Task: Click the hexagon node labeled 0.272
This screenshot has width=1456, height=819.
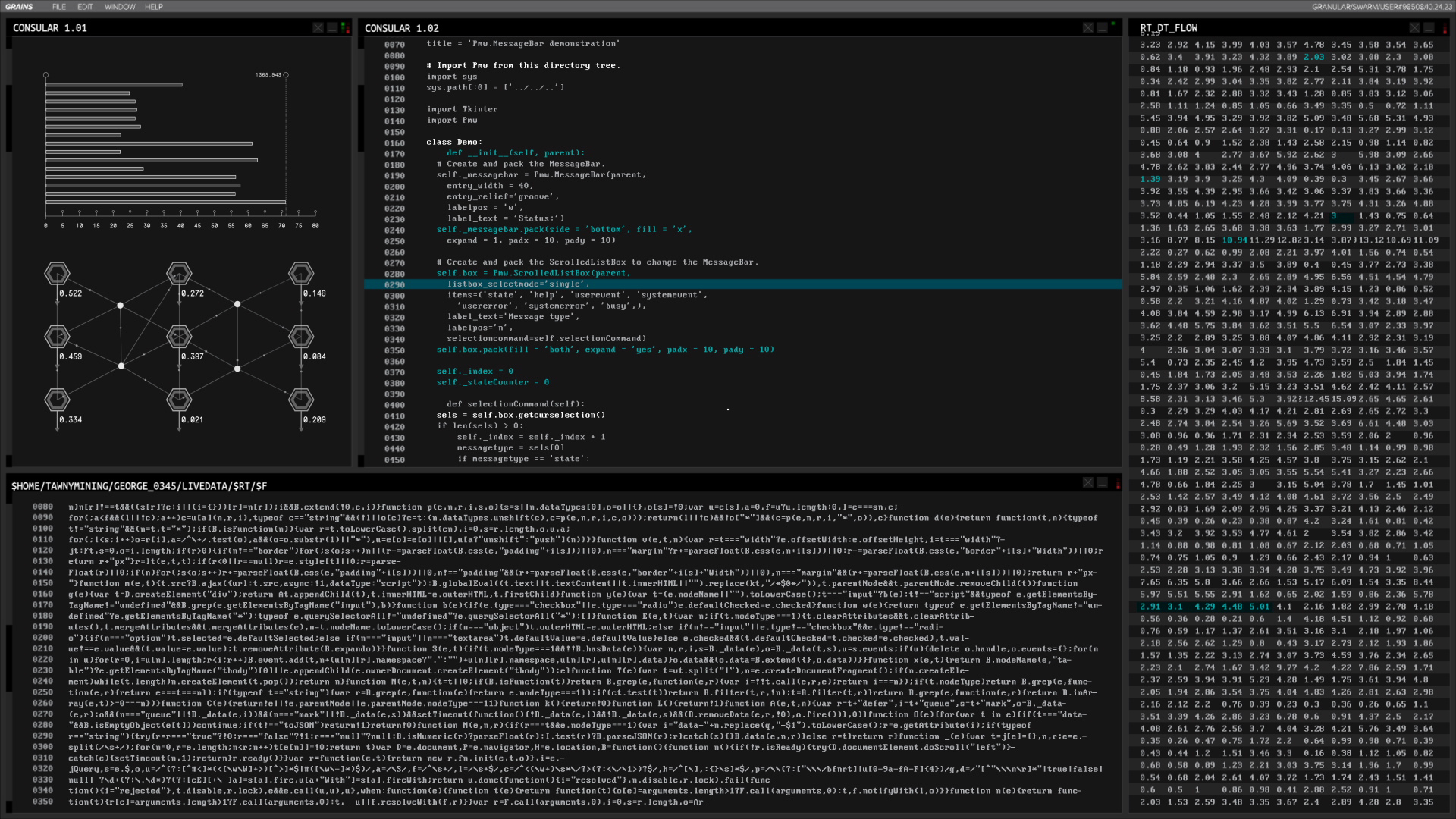Action: 179,273
